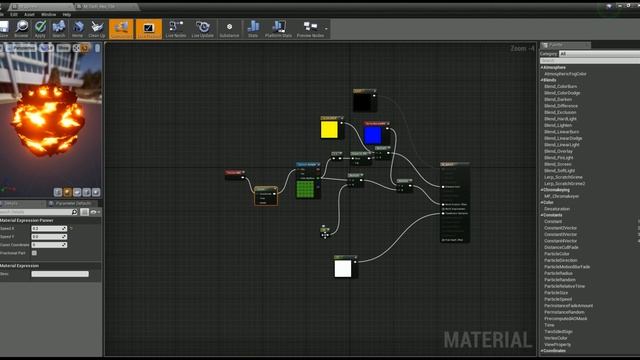This screenshot has height=360, width=640.
Task: Select the orange-highlighted Panner node
Action: pyautogui.click(x=266, y=196)
